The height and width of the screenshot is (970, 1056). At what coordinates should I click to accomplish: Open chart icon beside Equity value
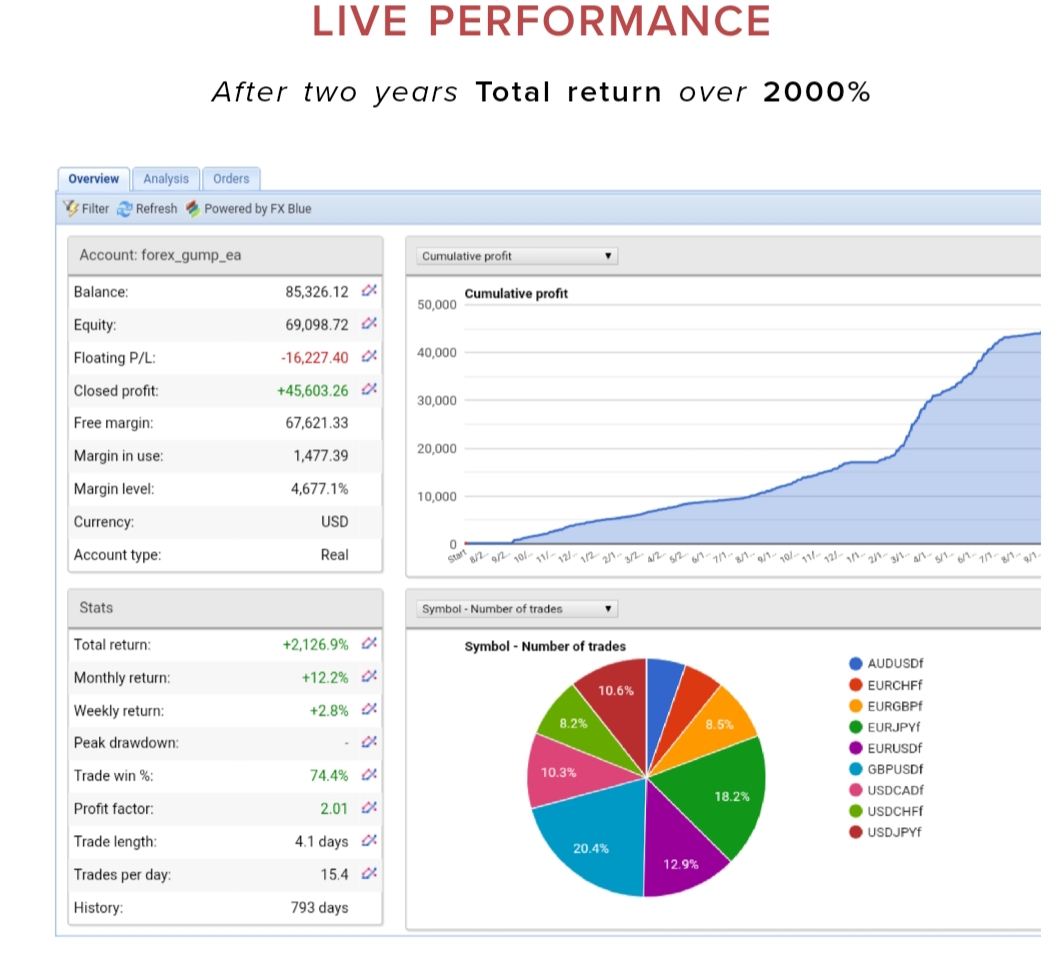(x=369, y=324)
